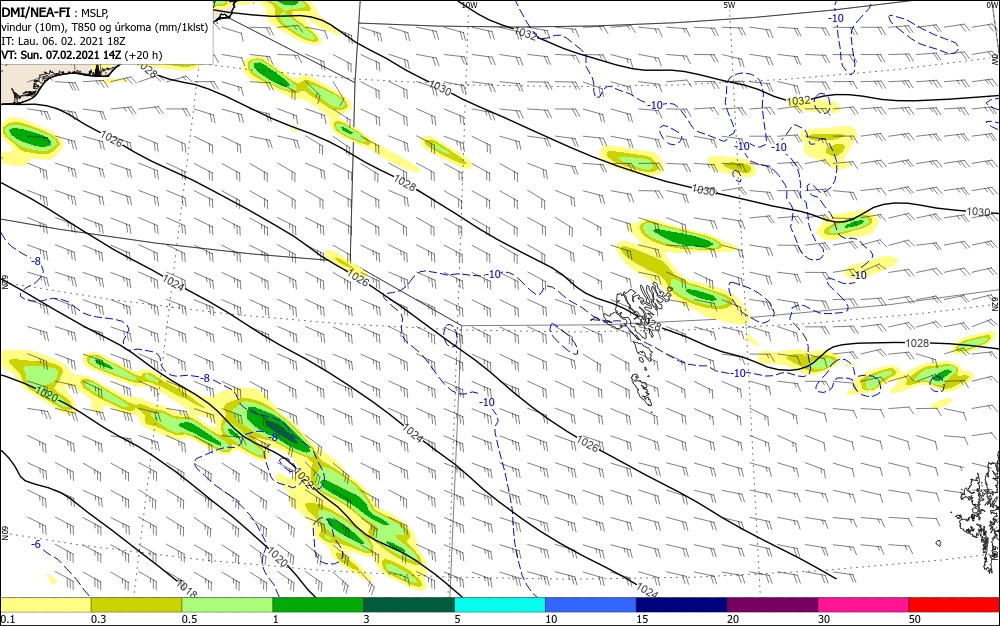Click the legend value '30'
This screenshot has width=1000, height=626.
point(824,619)
